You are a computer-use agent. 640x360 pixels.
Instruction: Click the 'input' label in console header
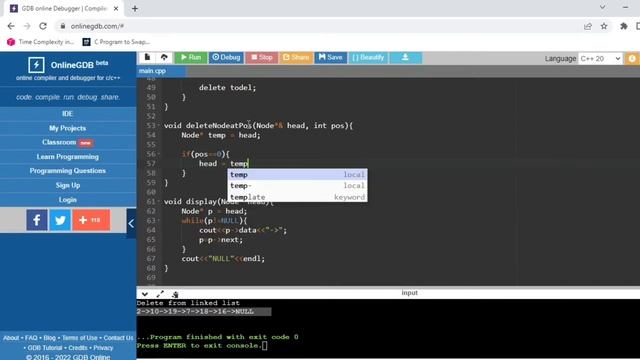tap(409, 293)
